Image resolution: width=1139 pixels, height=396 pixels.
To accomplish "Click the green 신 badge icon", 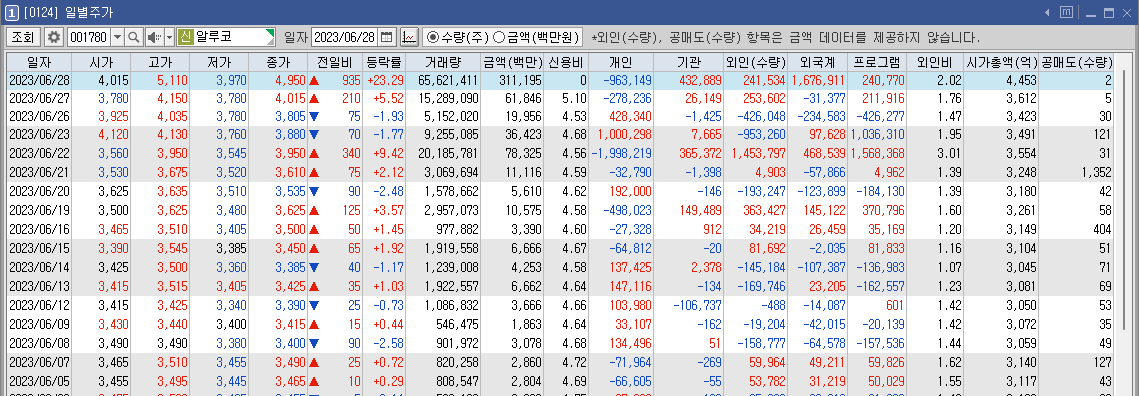I will [185, 37].
